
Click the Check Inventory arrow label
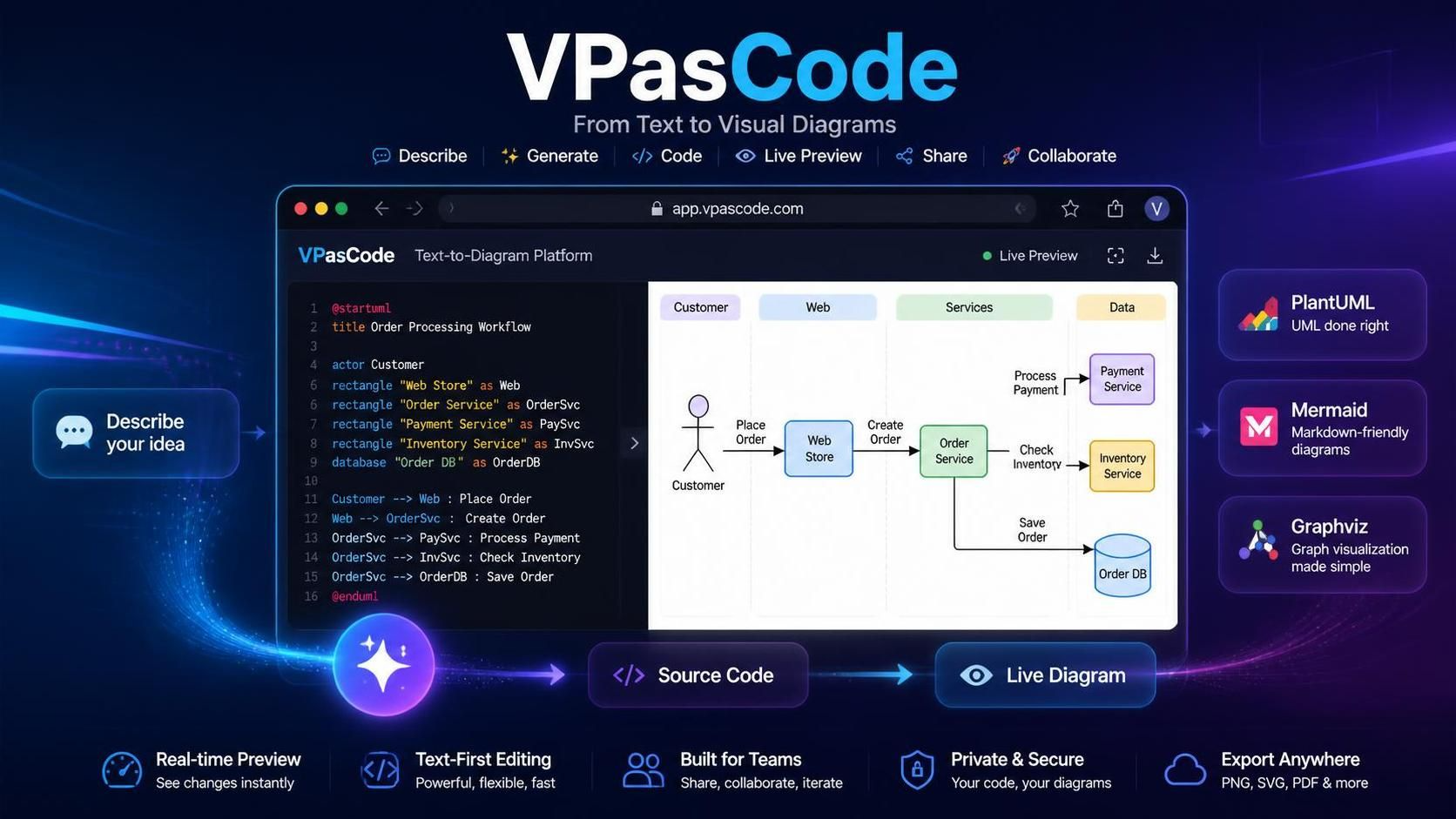click(x=1036, y=457)
